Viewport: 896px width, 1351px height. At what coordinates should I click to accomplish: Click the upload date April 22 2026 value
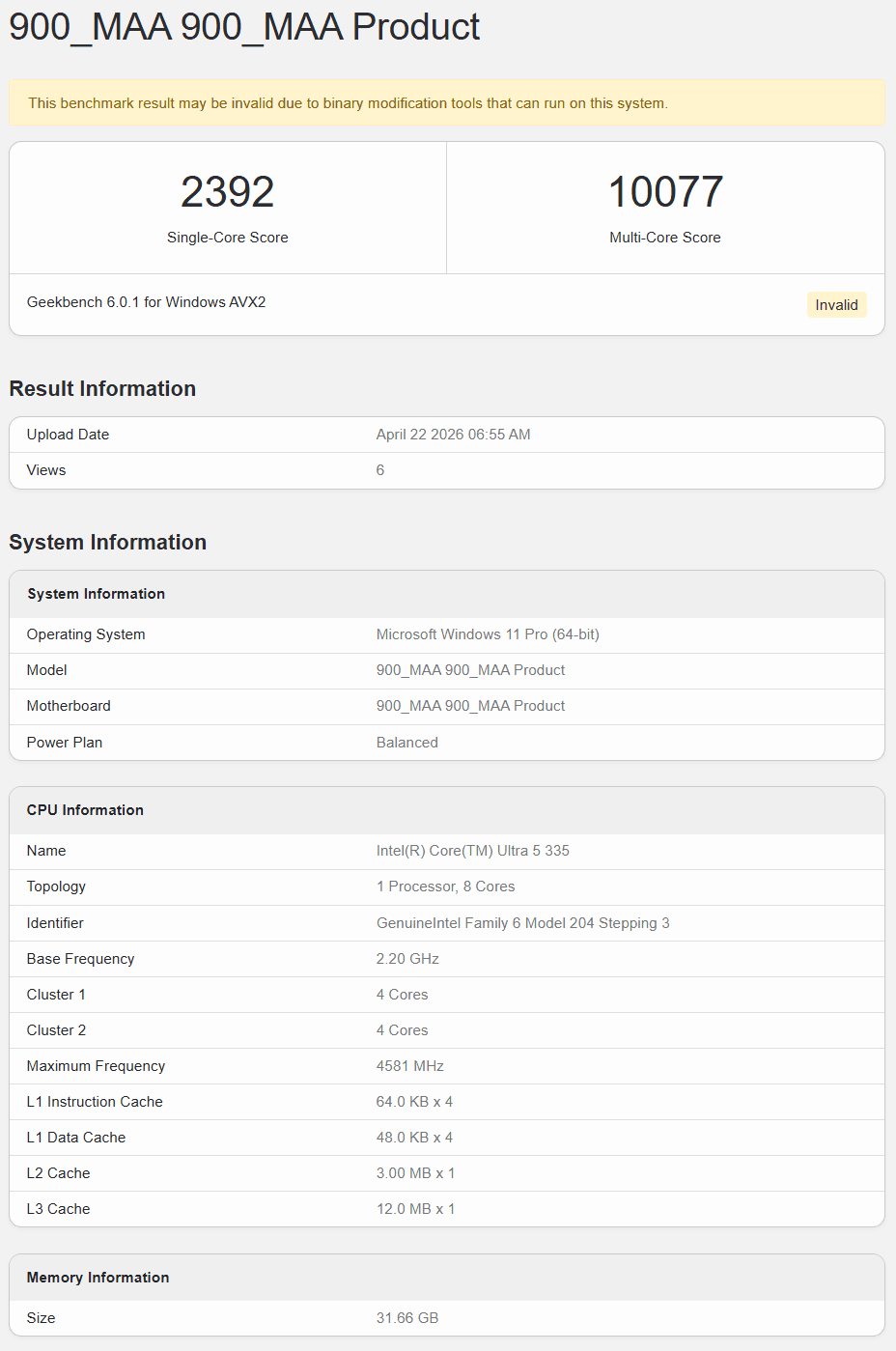[x=453, y=435]
